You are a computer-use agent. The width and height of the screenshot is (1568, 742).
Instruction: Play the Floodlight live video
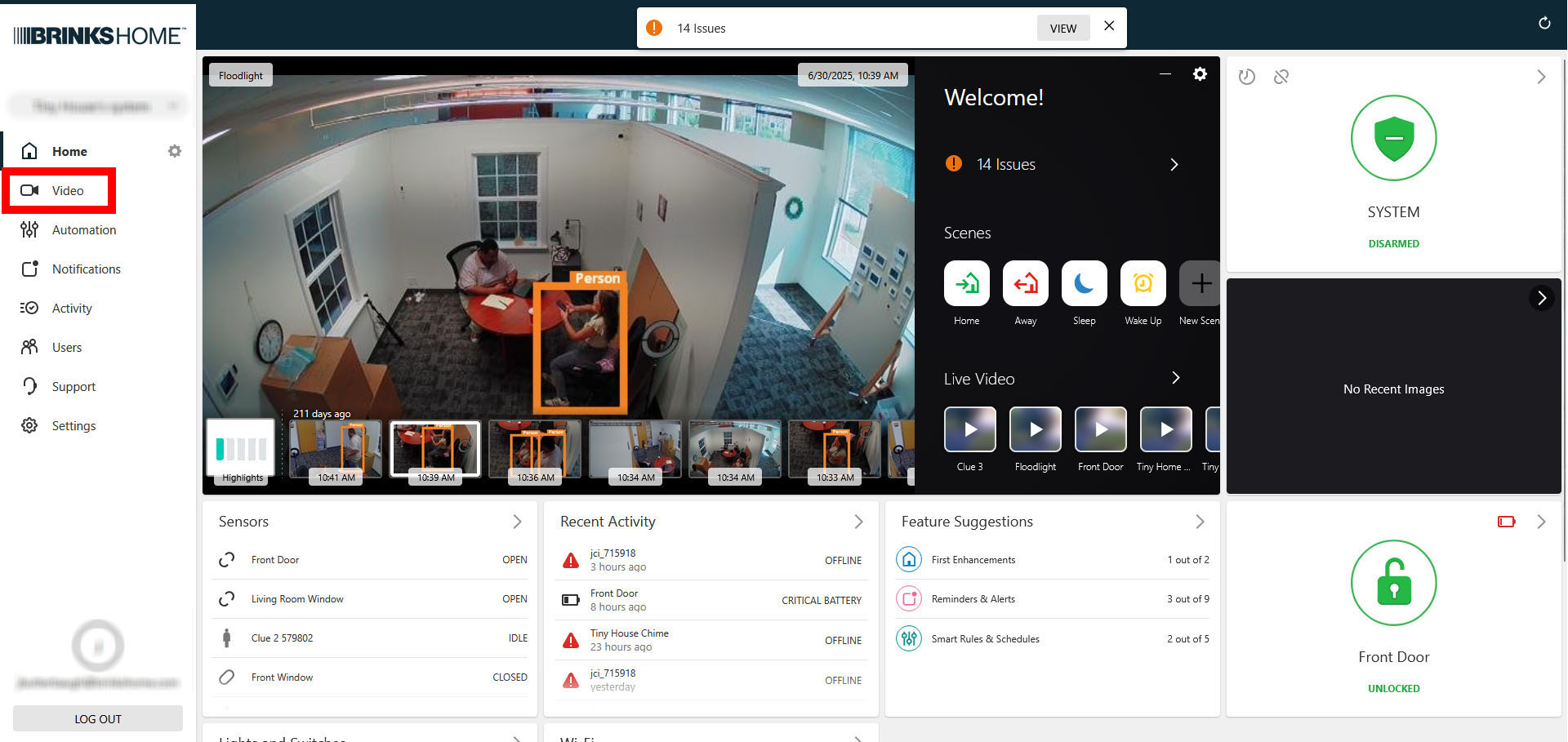click(x=1036, y=429)
